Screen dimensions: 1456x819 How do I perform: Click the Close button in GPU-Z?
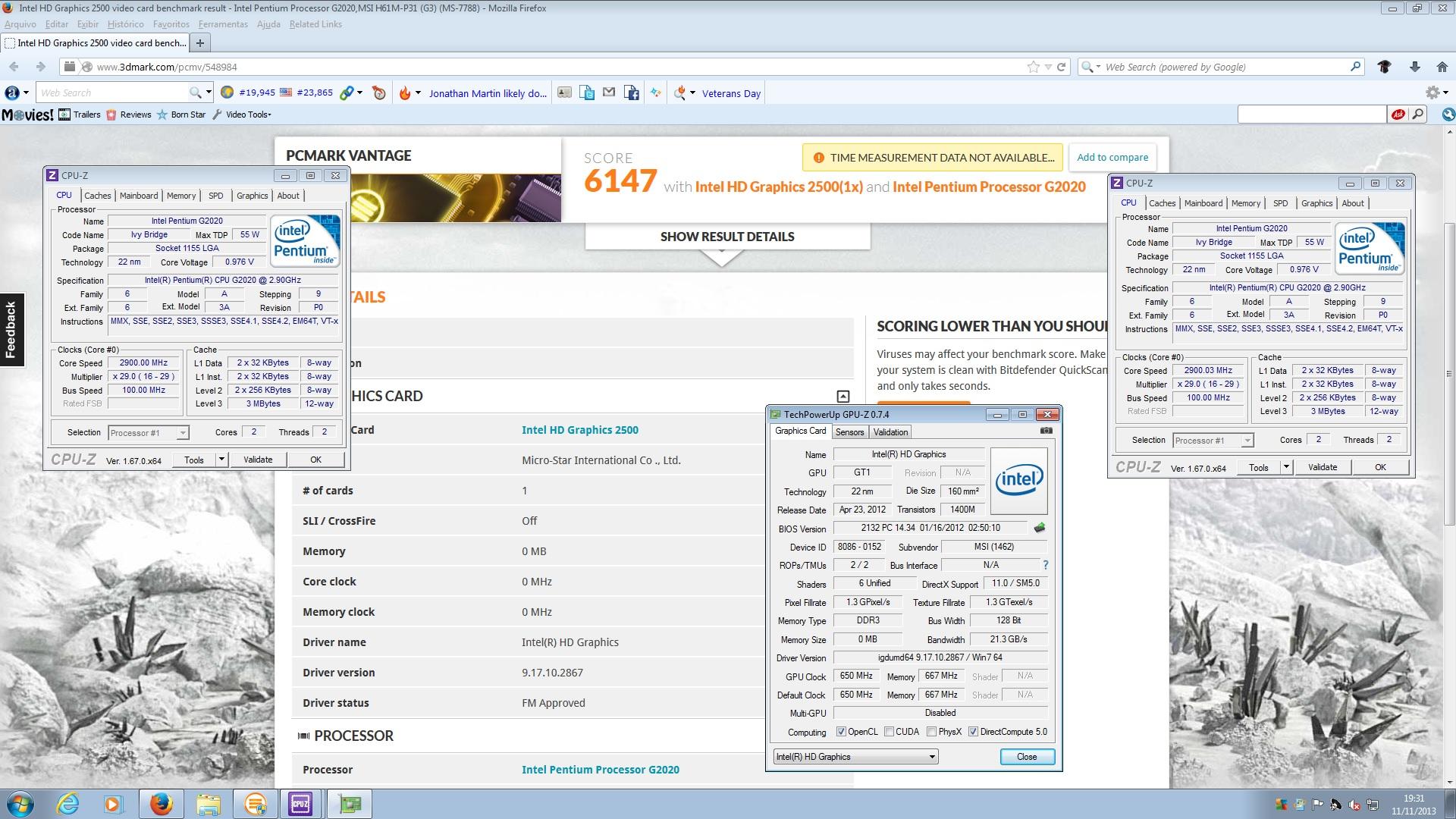point(1027,757)
